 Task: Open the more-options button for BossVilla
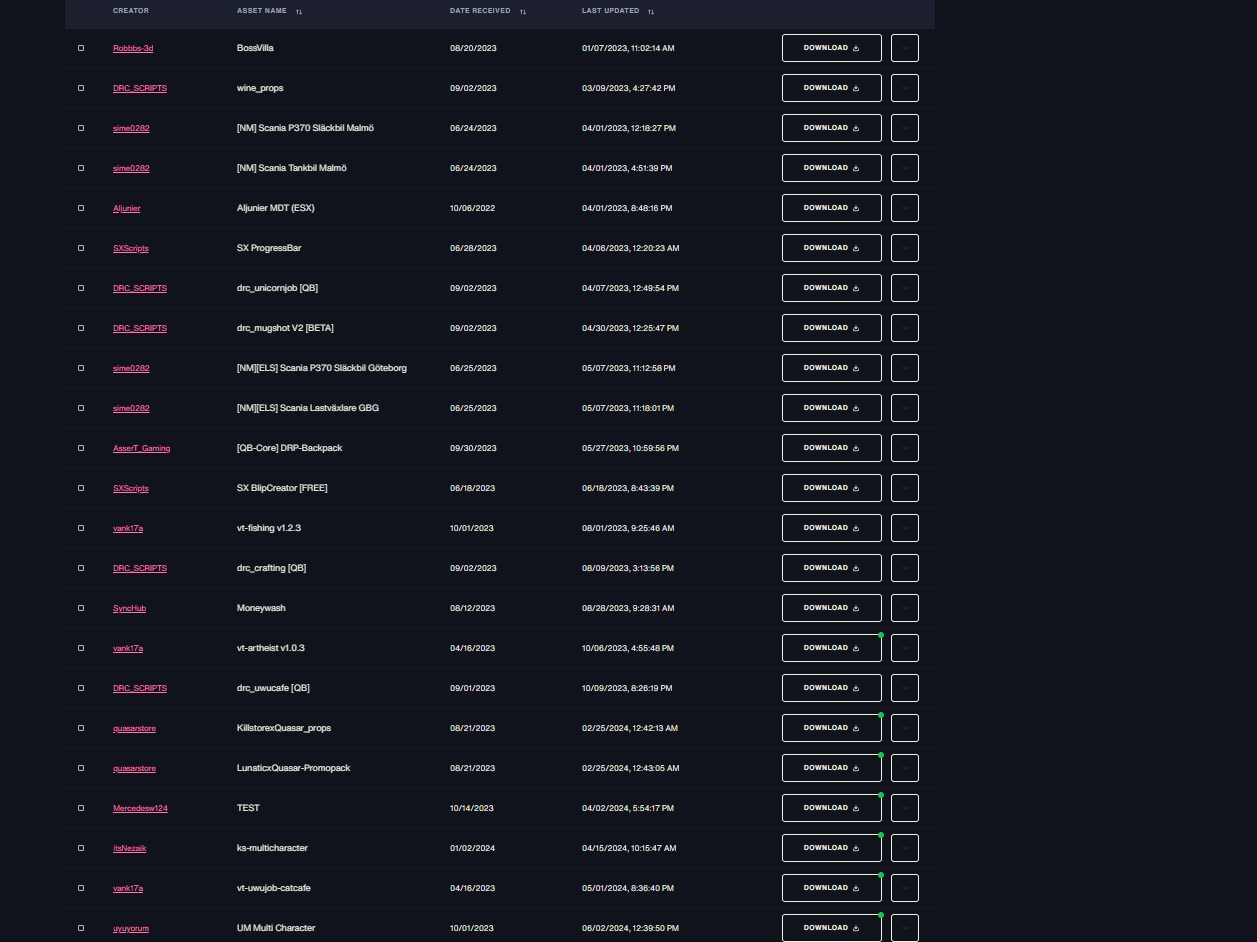[904, 48]
